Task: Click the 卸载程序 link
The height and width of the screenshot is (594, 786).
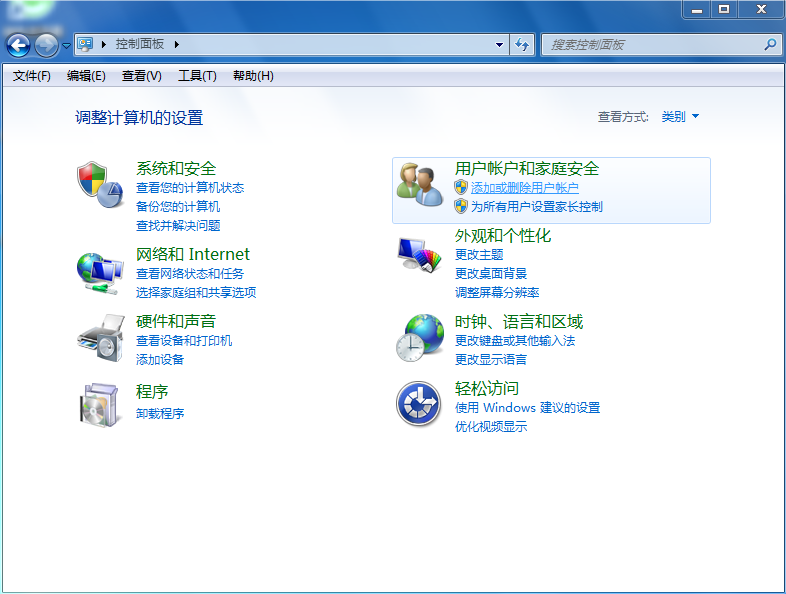Action: (160, 414)
